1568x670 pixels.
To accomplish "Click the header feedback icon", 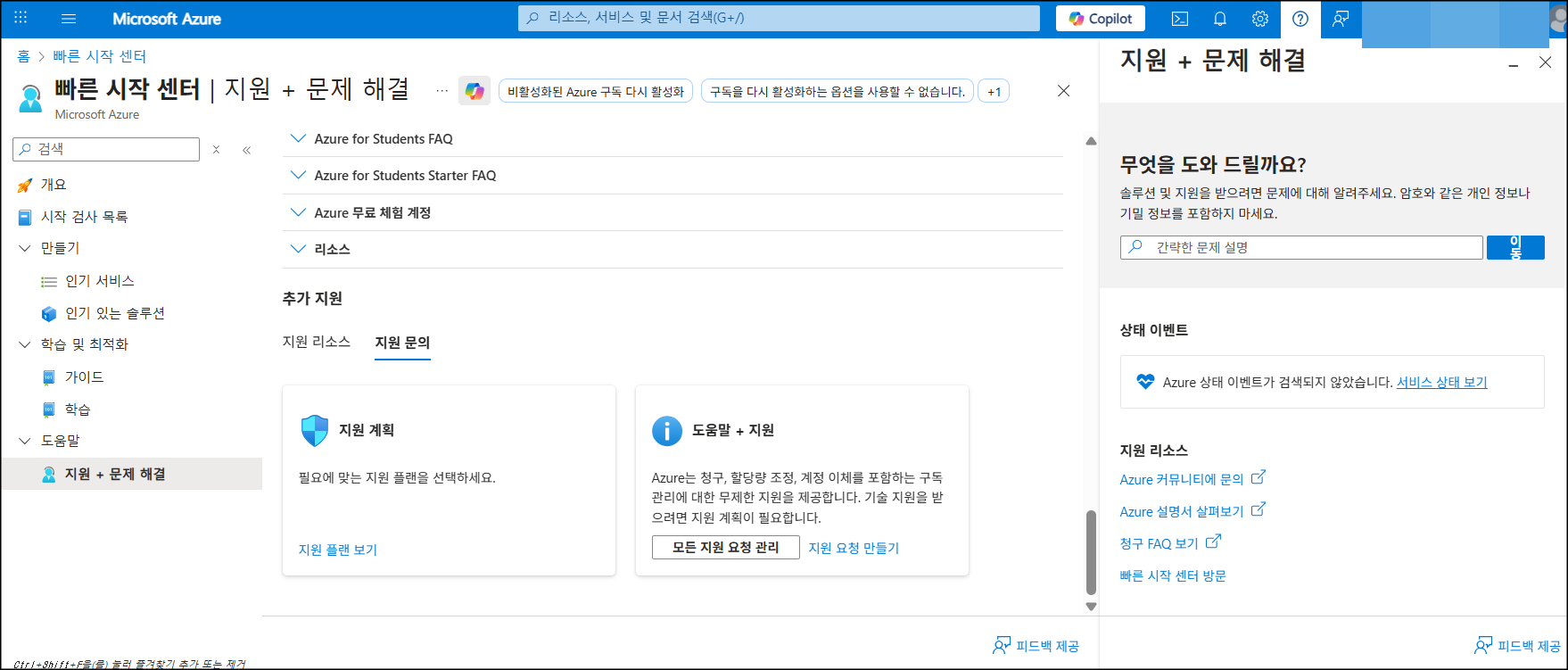I will coord(1341,18).
